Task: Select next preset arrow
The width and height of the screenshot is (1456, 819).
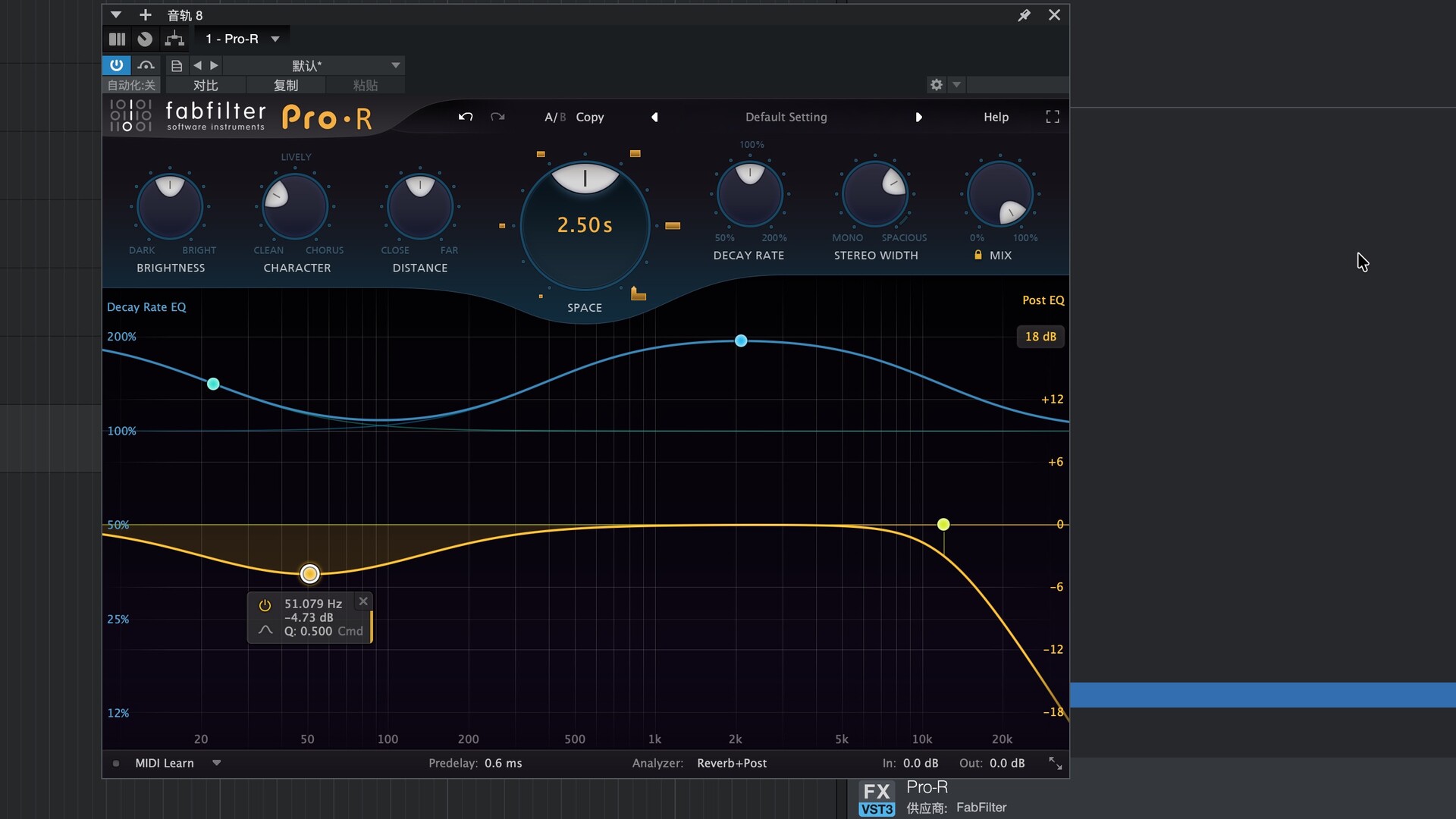Action: [x=918, y=117]
